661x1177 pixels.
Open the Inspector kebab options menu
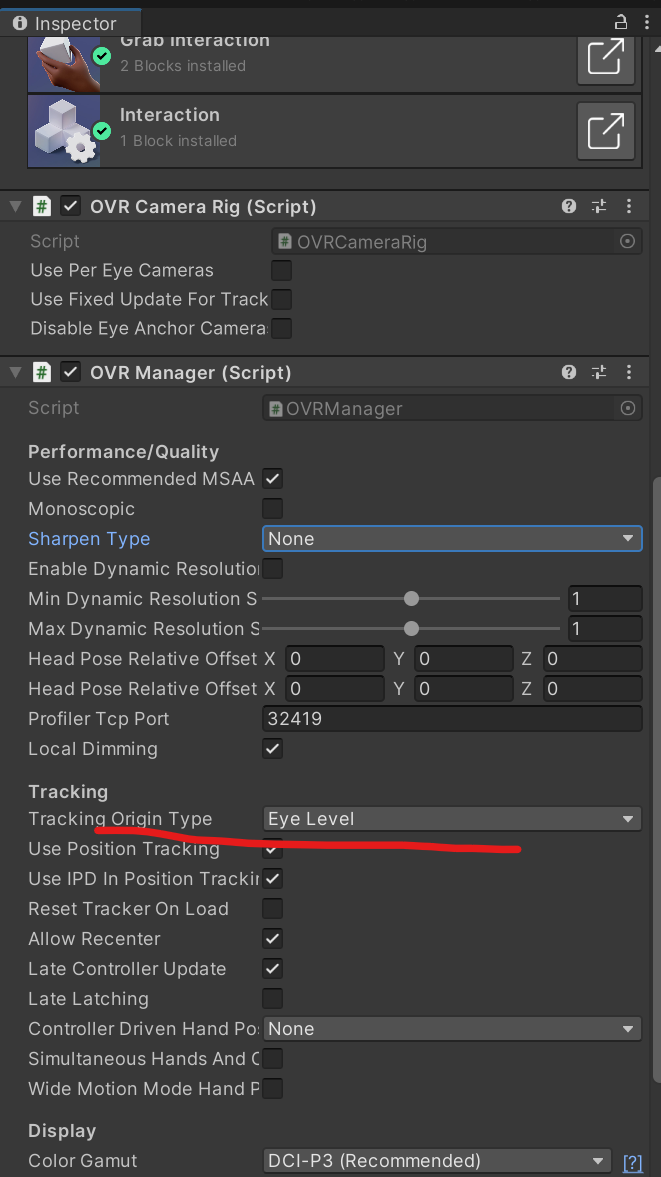[x=647, y=22]
